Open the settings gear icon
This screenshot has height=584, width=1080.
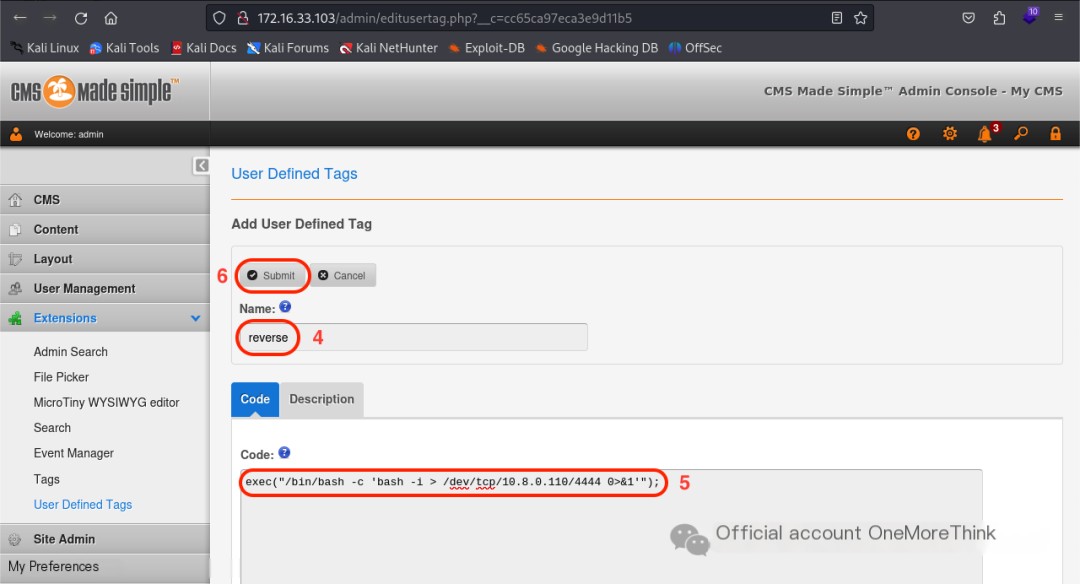(x=950, y=134)
